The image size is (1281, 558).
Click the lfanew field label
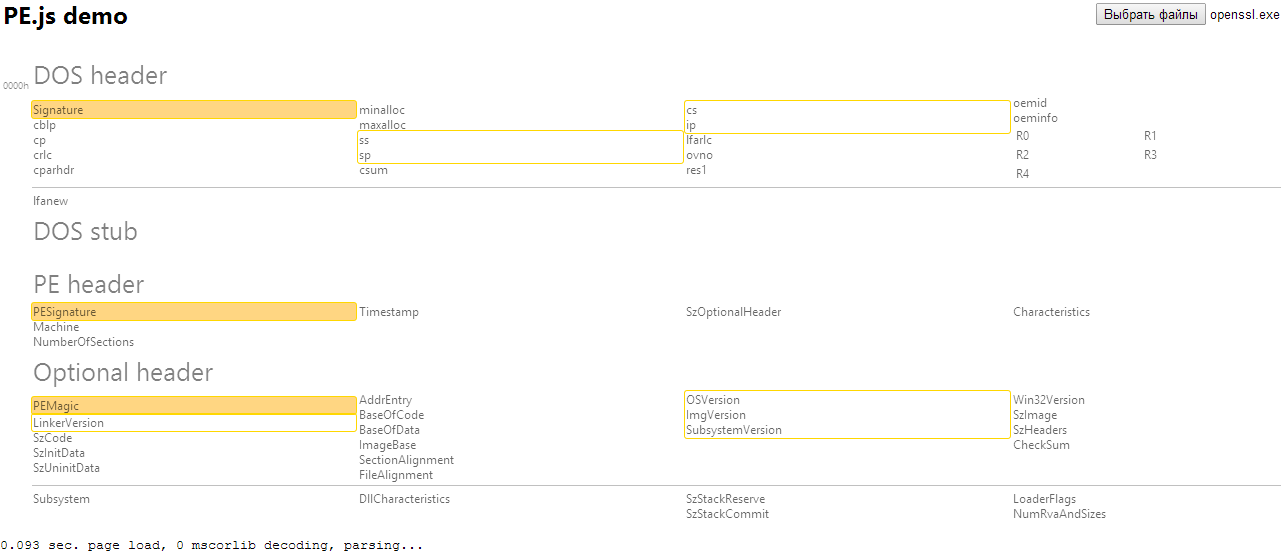point(50,201)
